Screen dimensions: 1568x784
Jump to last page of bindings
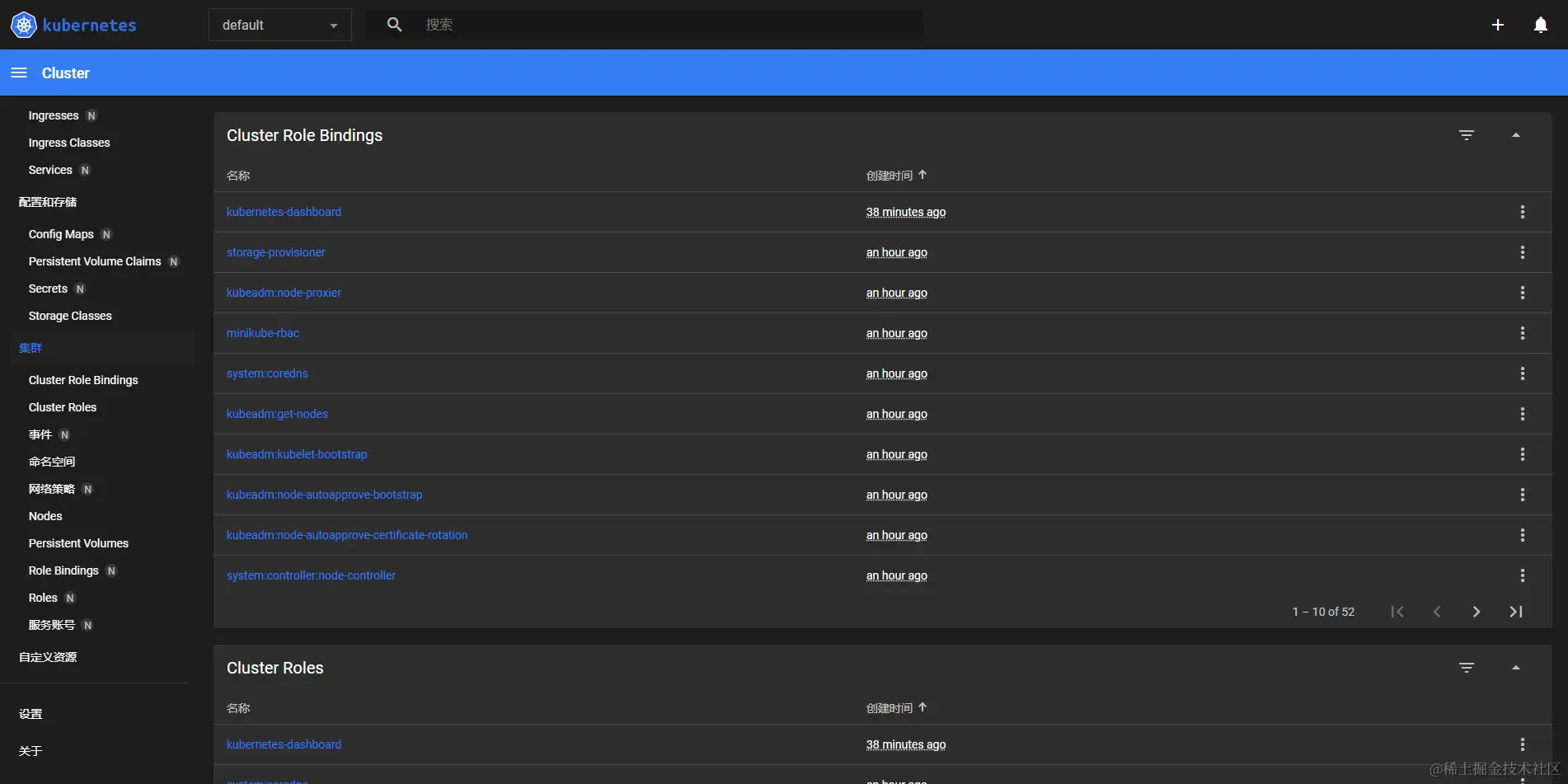[1516, 612]
